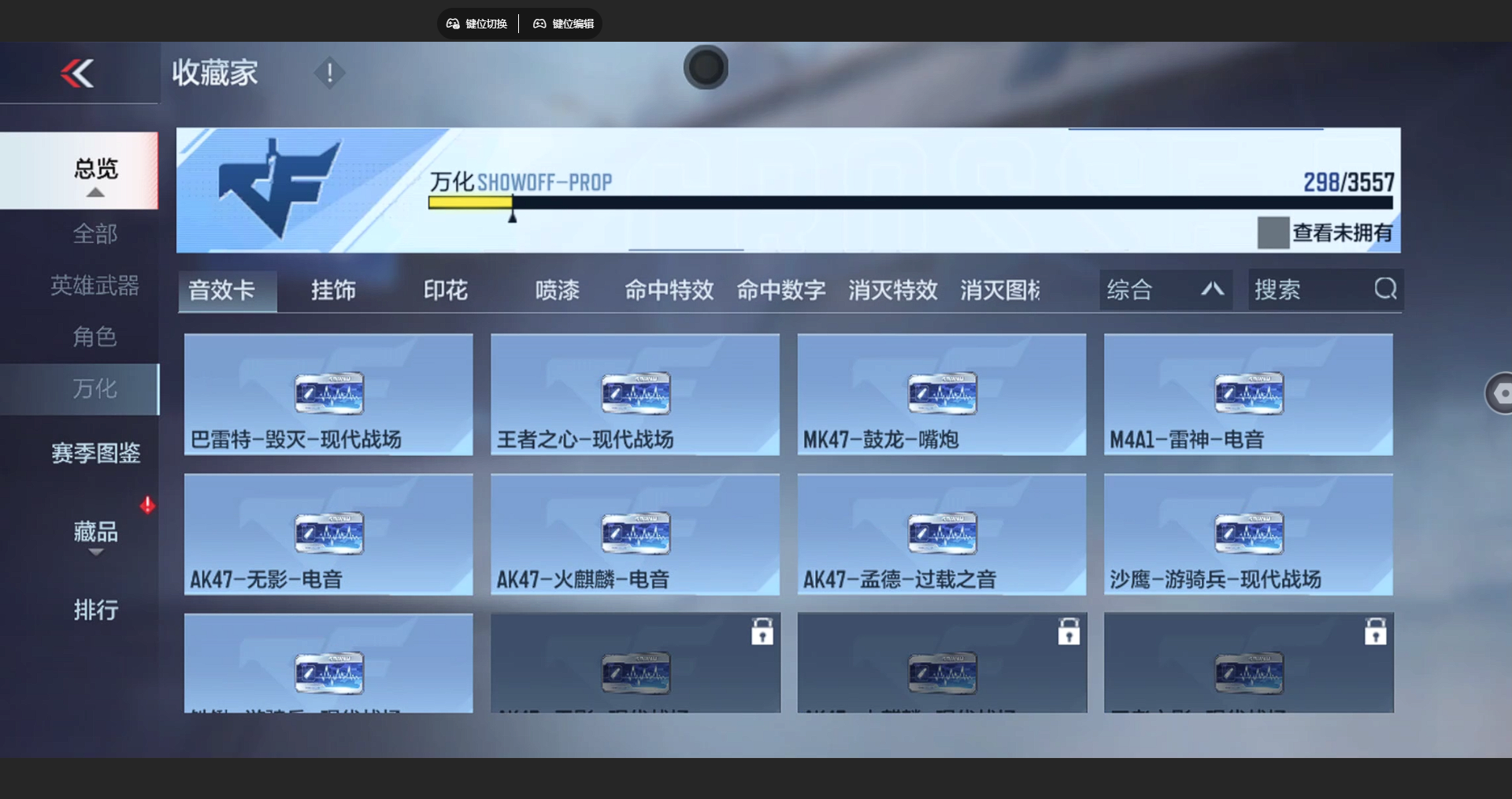
Task: Switch to the 消灭特效 tab
Action: point(893,291)
